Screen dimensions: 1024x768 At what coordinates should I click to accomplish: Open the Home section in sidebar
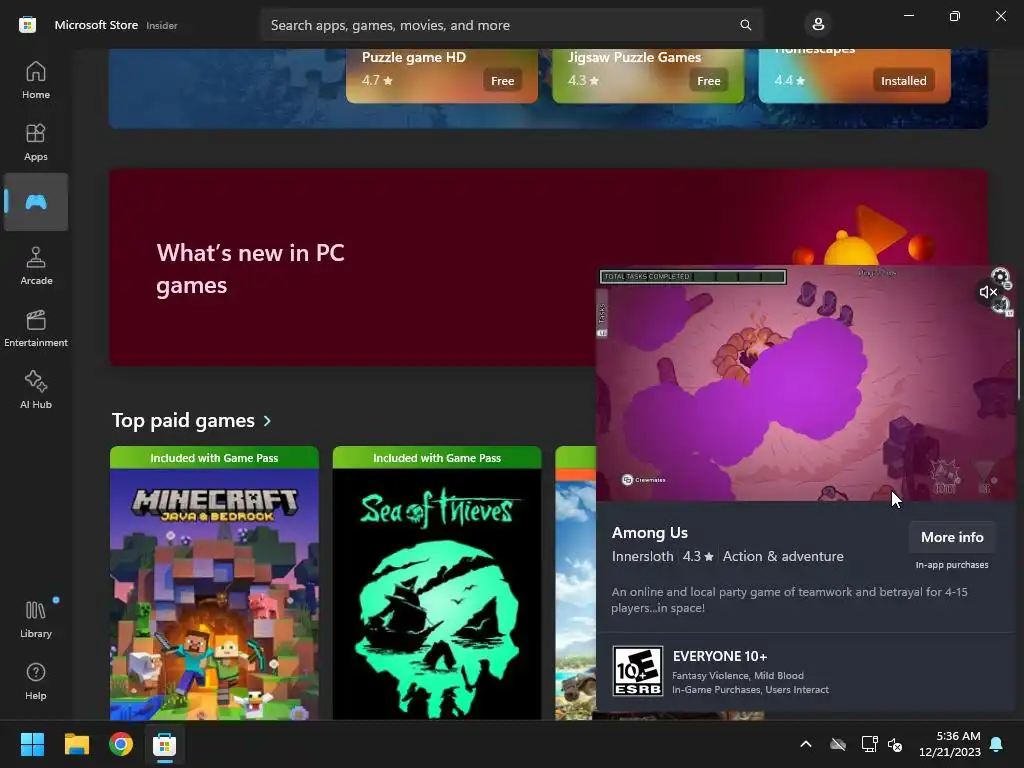click(36, 80)
